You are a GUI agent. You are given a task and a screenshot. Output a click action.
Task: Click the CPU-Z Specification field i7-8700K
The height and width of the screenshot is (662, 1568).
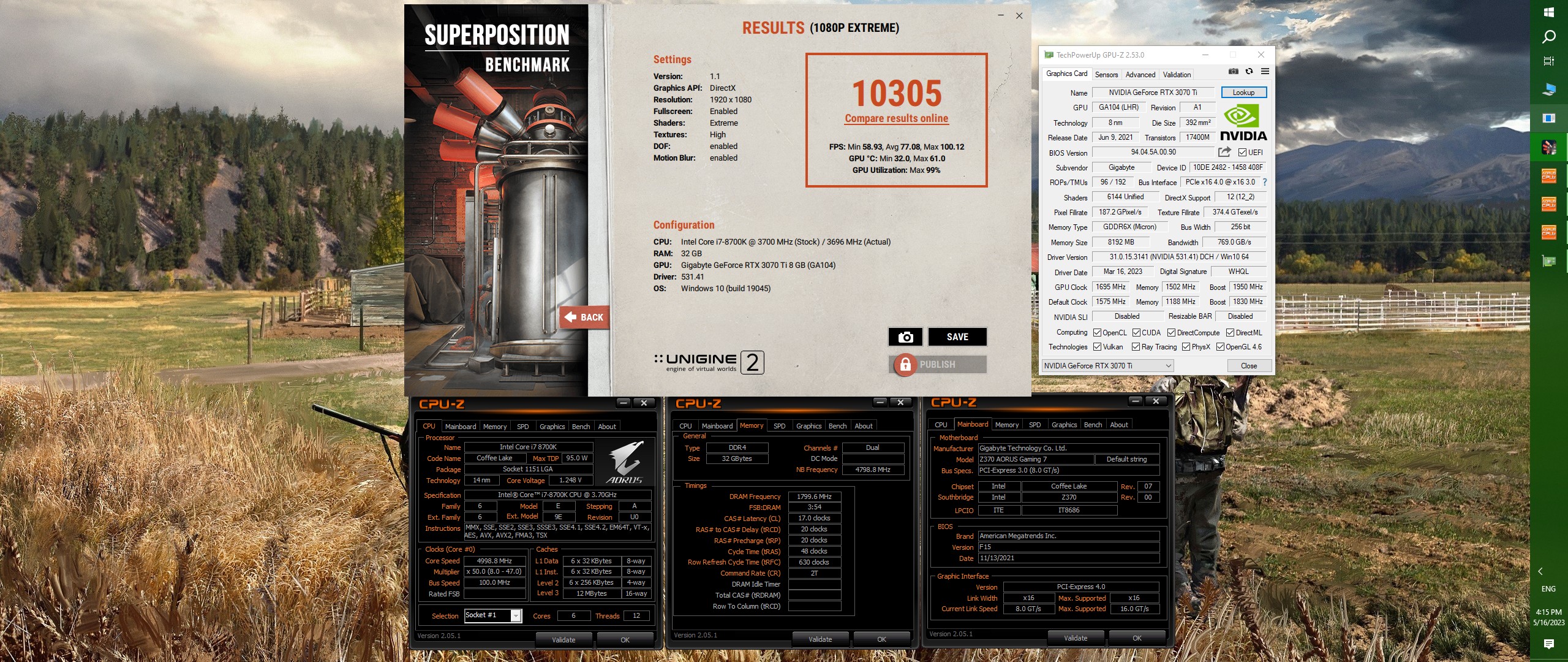(x=557, y=495)
